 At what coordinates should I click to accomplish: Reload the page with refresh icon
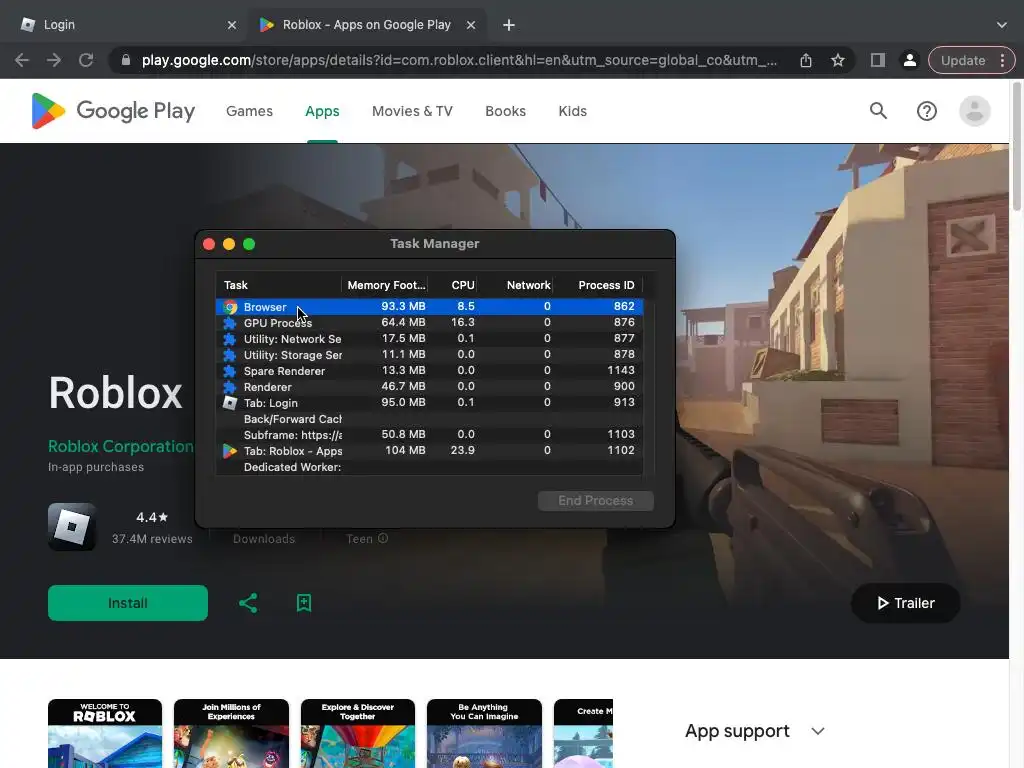pos(86,60)
